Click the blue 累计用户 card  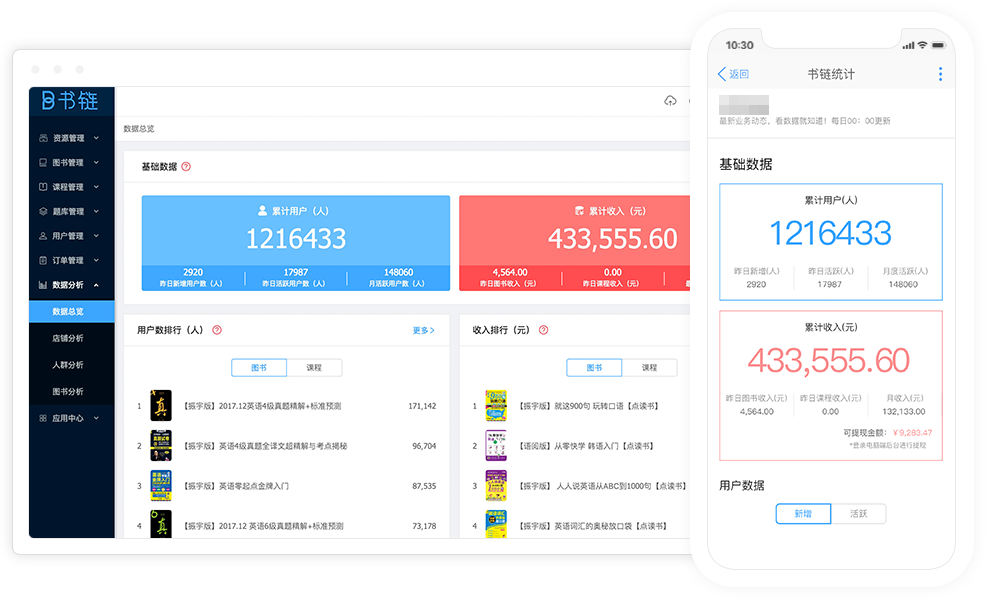pos(295,242)
